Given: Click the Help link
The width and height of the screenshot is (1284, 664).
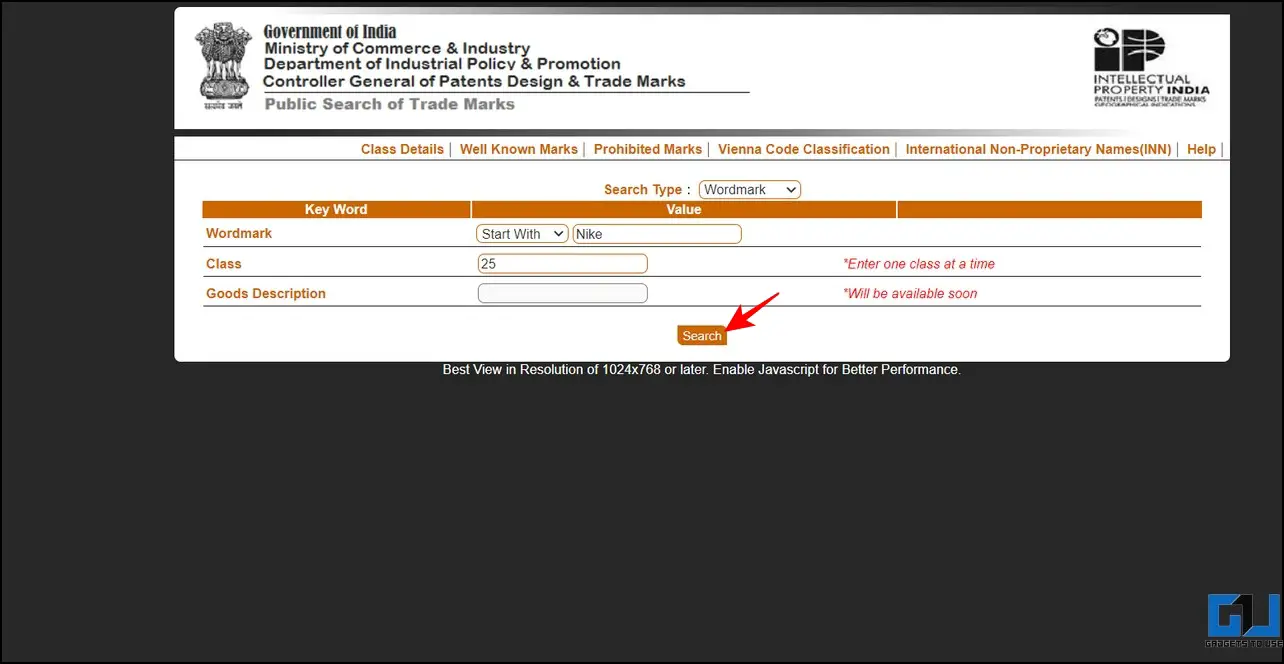Looking at the screenshot, I should (x=1201, y=149).
